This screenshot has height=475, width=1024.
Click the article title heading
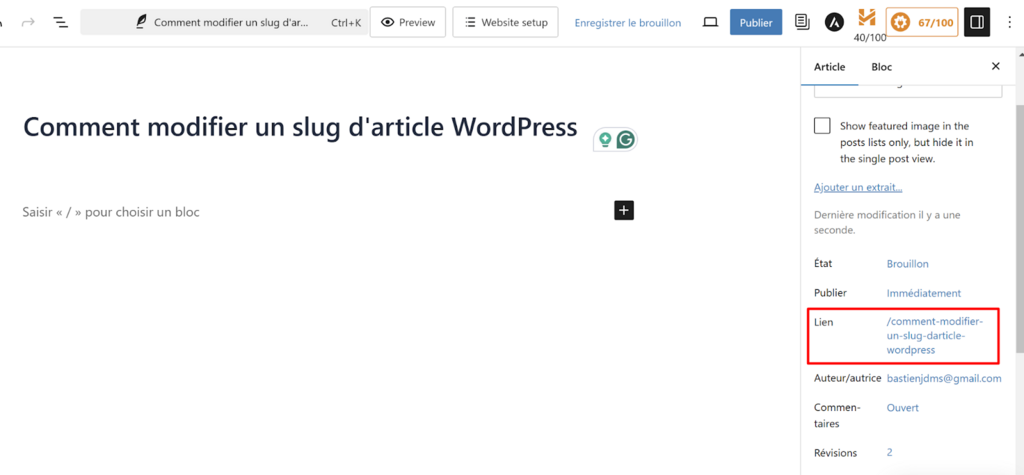coord(300,127)
